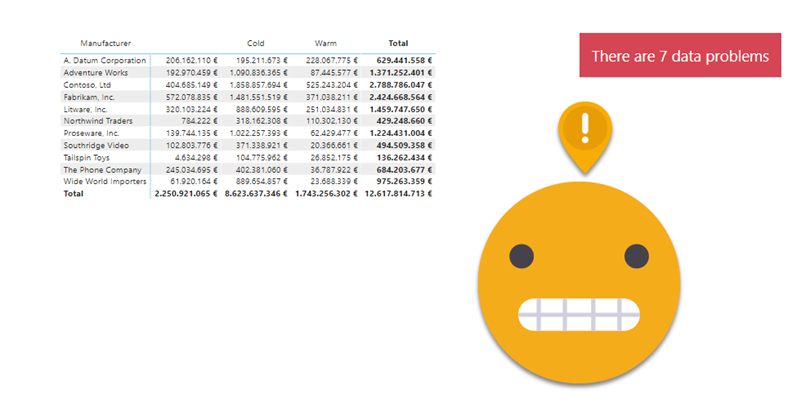Click the Cold column header

coord(255,44)
